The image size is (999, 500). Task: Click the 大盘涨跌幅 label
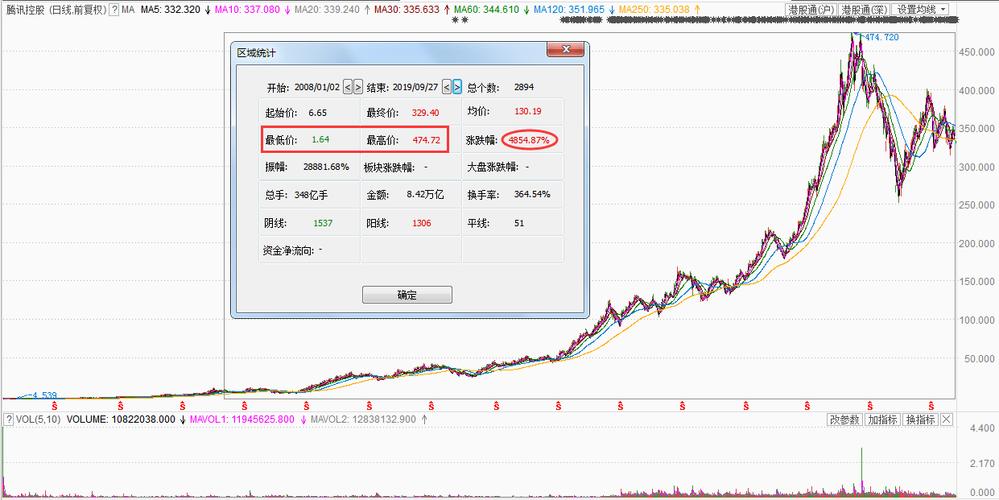[492, 167]
